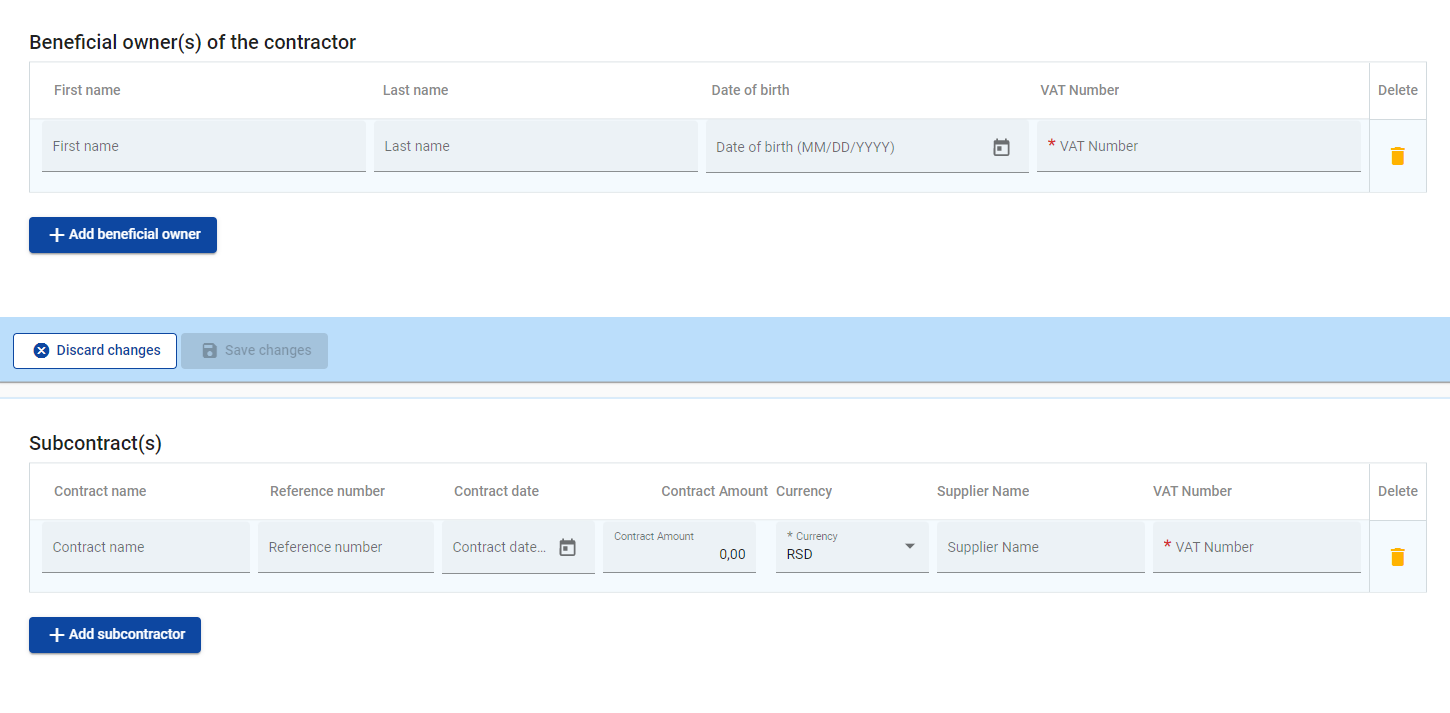Click Add beneficial owner button
The image size is (1450, 713).
tap(123, 235)
